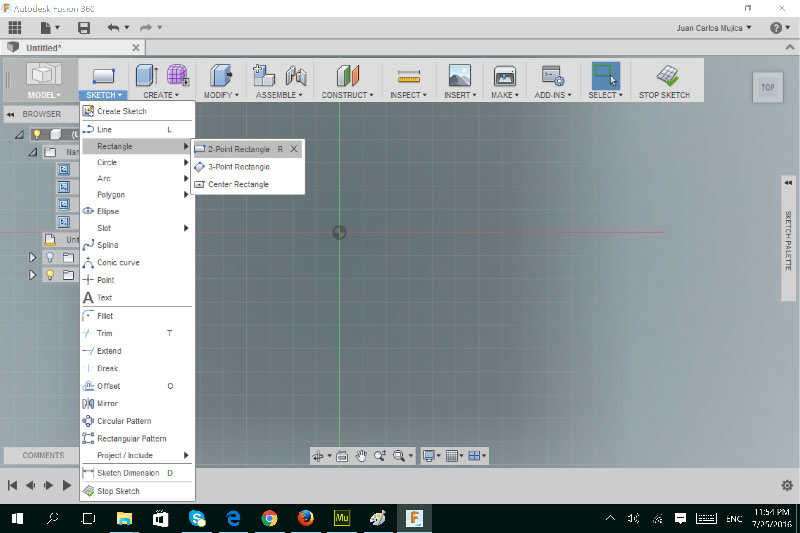Click the Construct plane icon
This screenshot has width=800, height=533.
point(347,75)
